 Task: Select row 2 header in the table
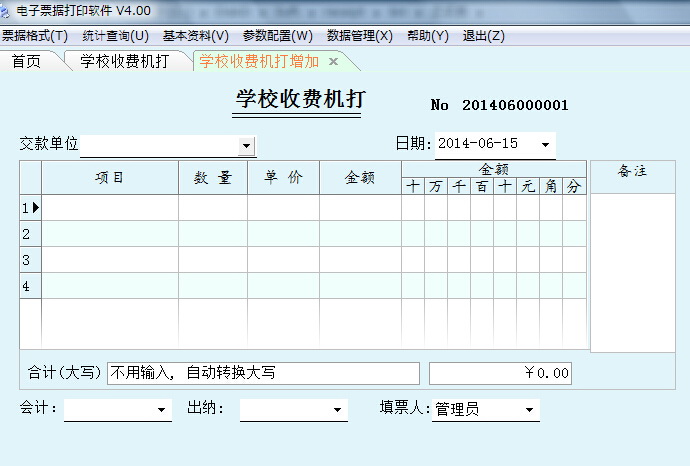[x=30, y=234]
